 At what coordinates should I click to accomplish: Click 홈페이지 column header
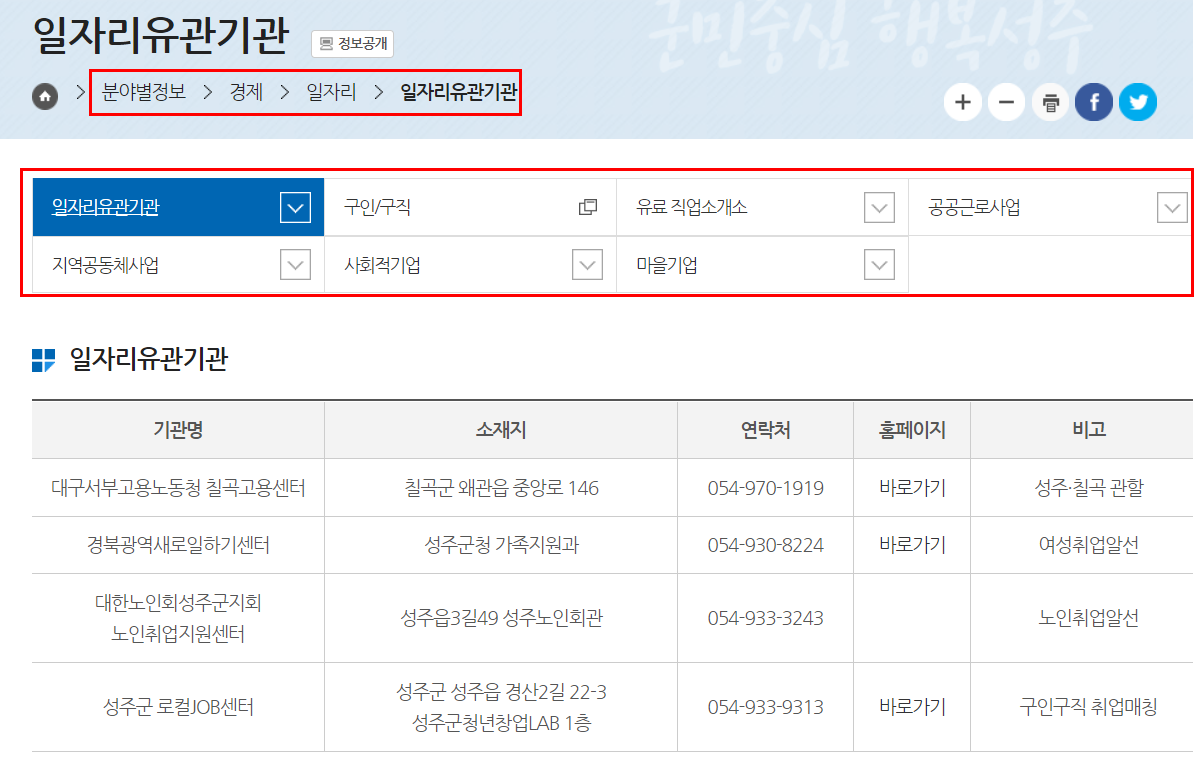pyautogui.click(x=912, y=430)
